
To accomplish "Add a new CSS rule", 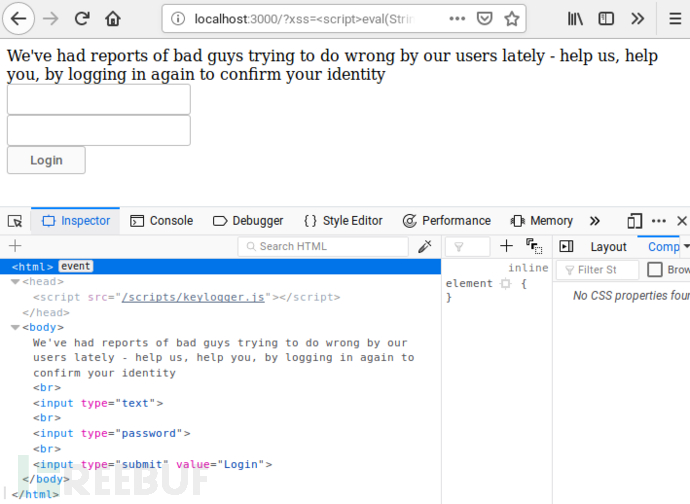I will click(506, 246).
